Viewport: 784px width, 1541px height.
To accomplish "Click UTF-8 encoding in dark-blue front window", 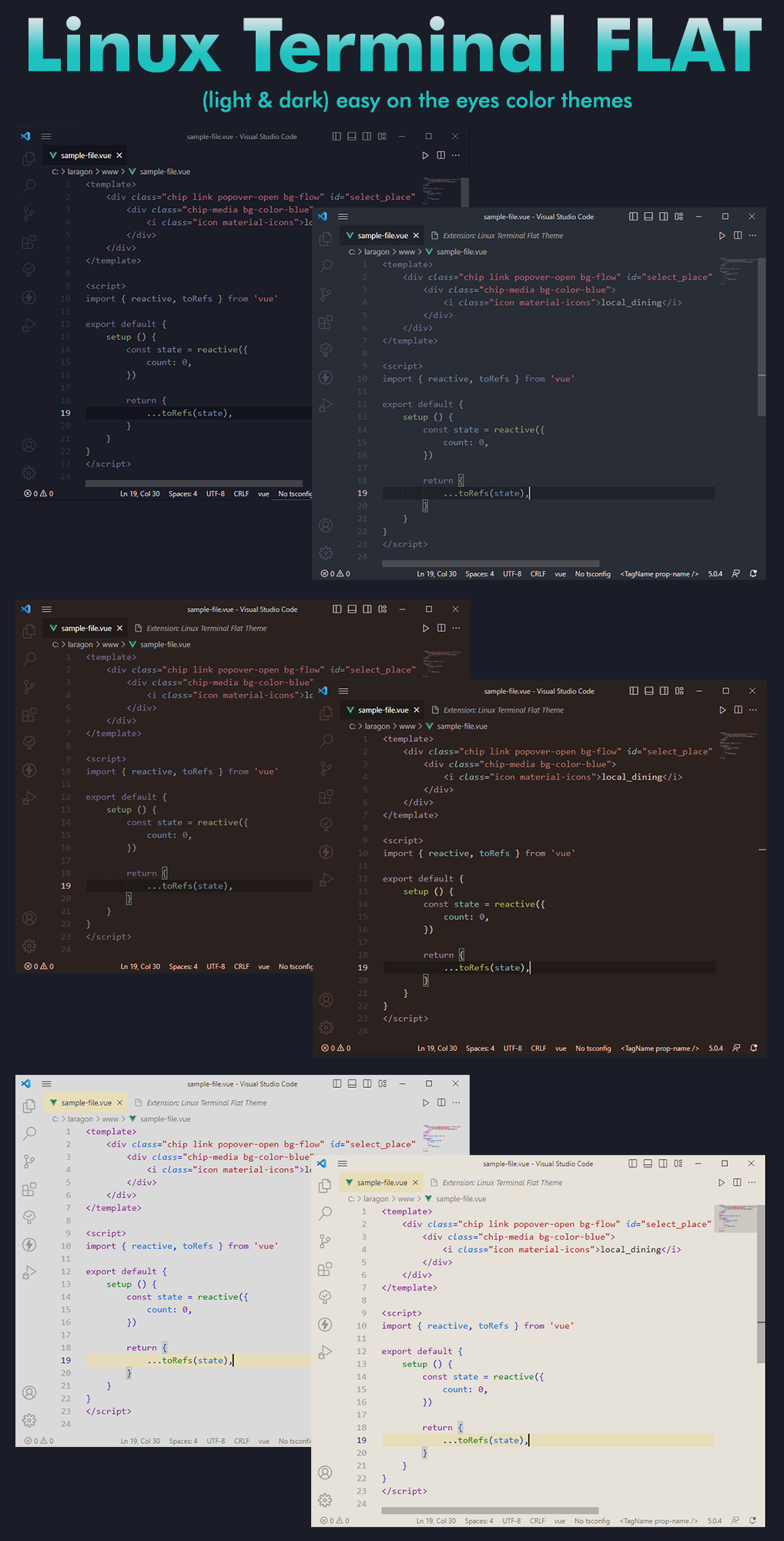I will [512, 574].
